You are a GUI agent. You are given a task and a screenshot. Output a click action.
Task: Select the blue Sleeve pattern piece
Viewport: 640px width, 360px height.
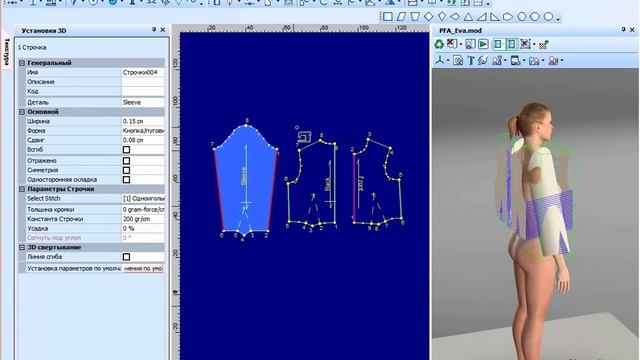coord(245,180)
